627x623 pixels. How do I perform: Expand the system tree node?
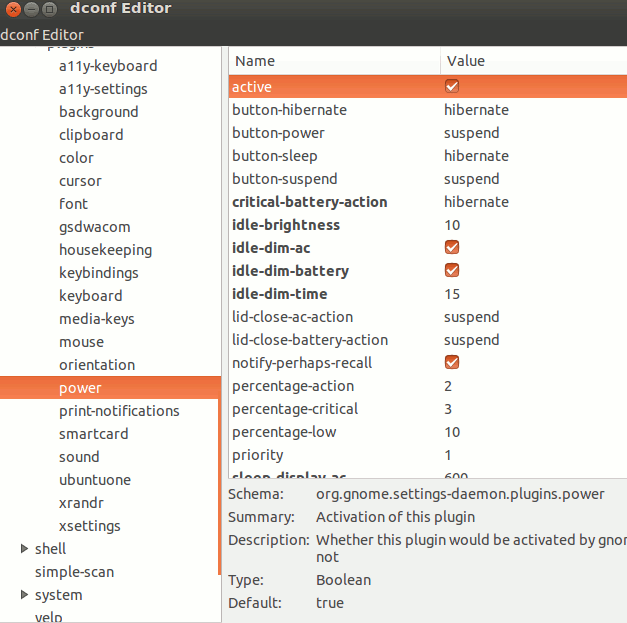24,595
